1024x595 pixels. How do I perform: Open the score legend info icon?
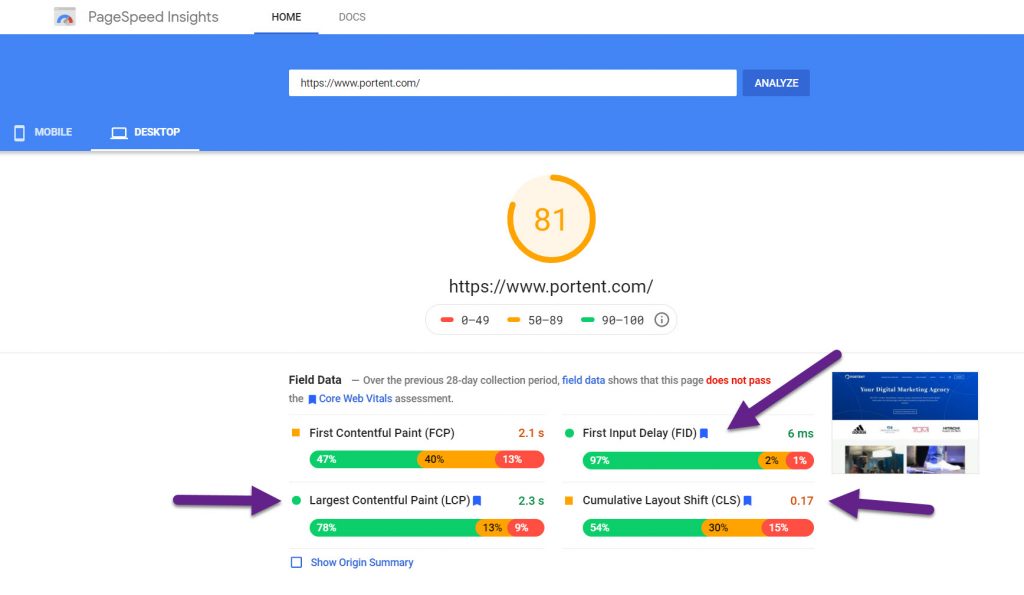tap(662, 320)
